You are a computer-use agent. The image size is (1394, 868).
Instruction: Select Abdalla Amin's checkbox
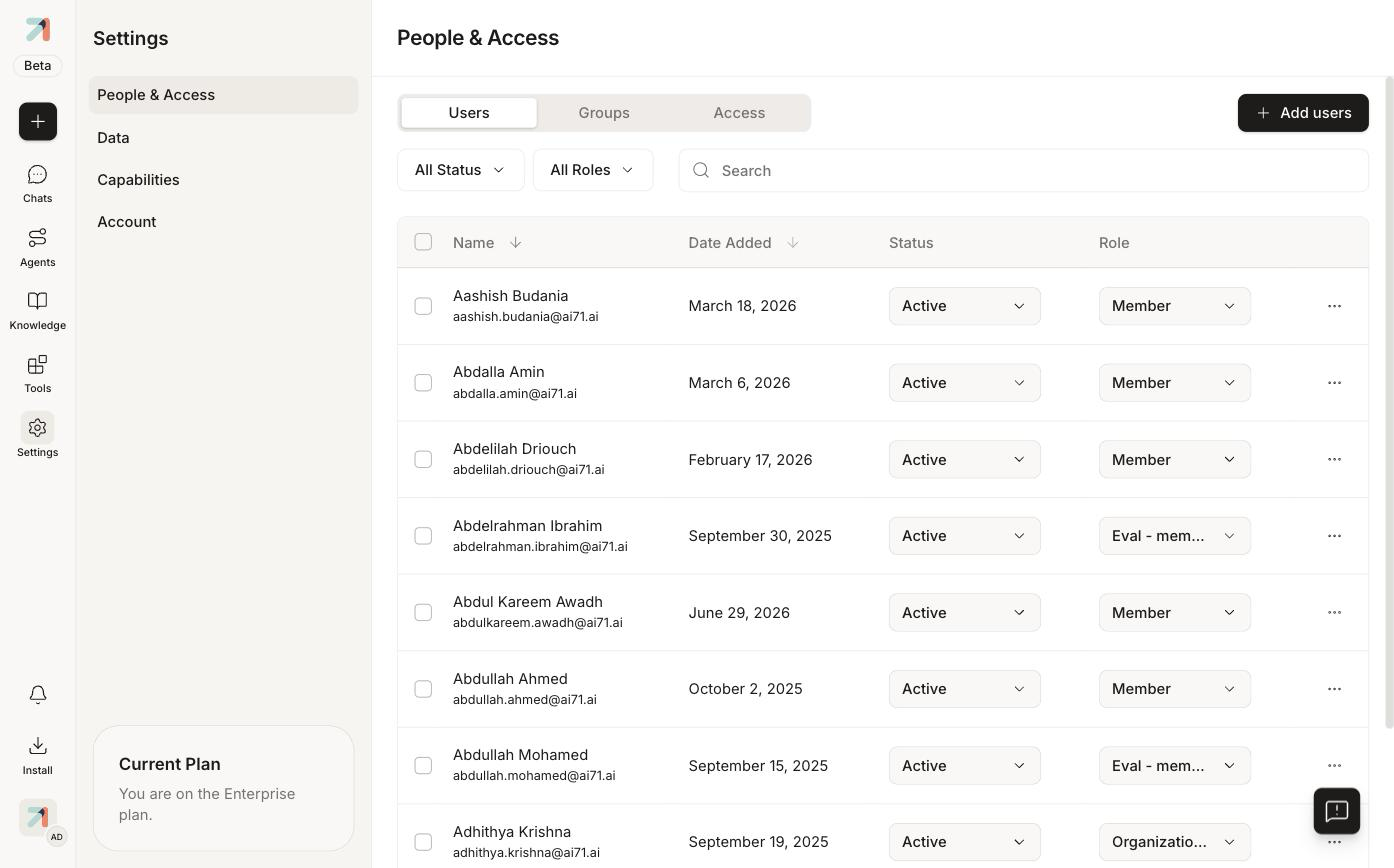423,383
